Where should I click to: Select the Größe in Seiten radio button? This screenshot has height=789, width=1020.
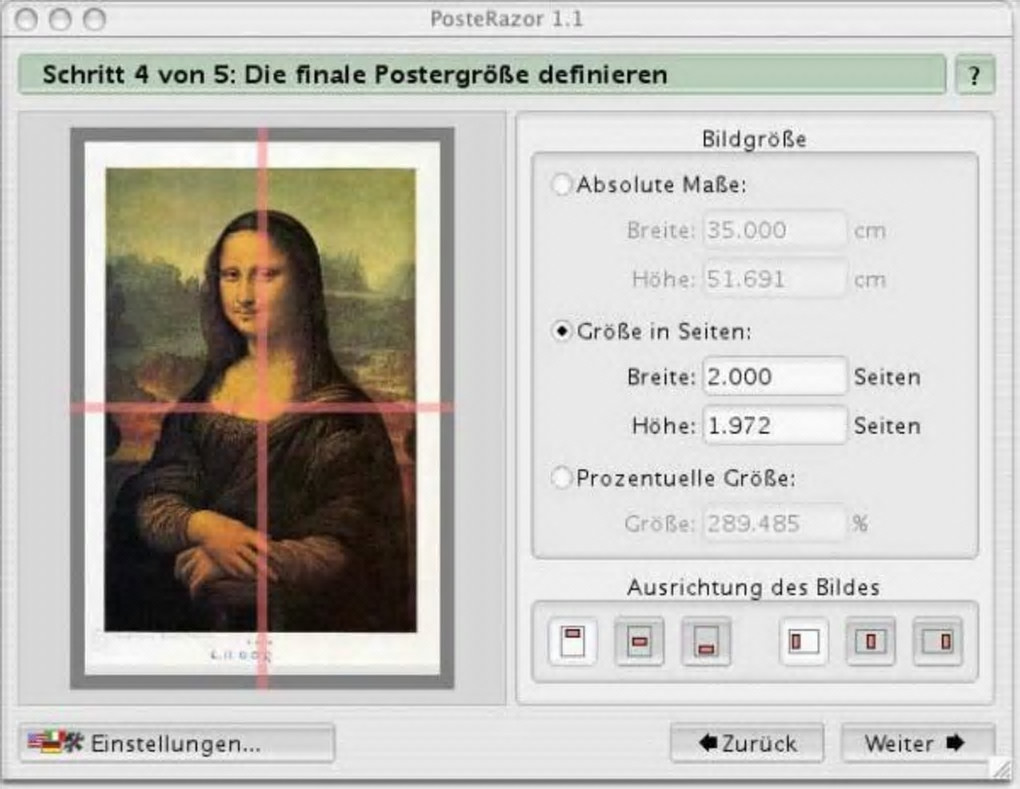point(561,331)
